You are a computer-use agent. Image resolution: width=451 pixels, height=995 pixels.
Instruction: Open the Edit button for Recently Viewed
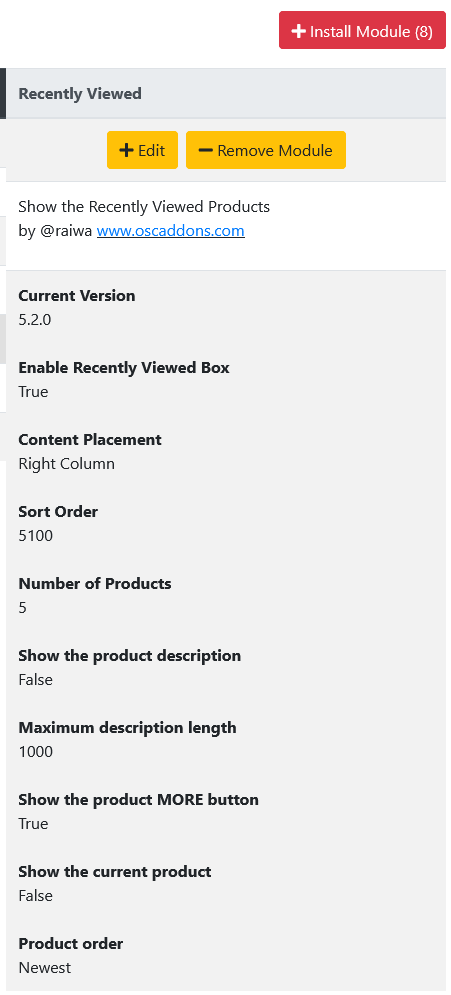(142, 150)
